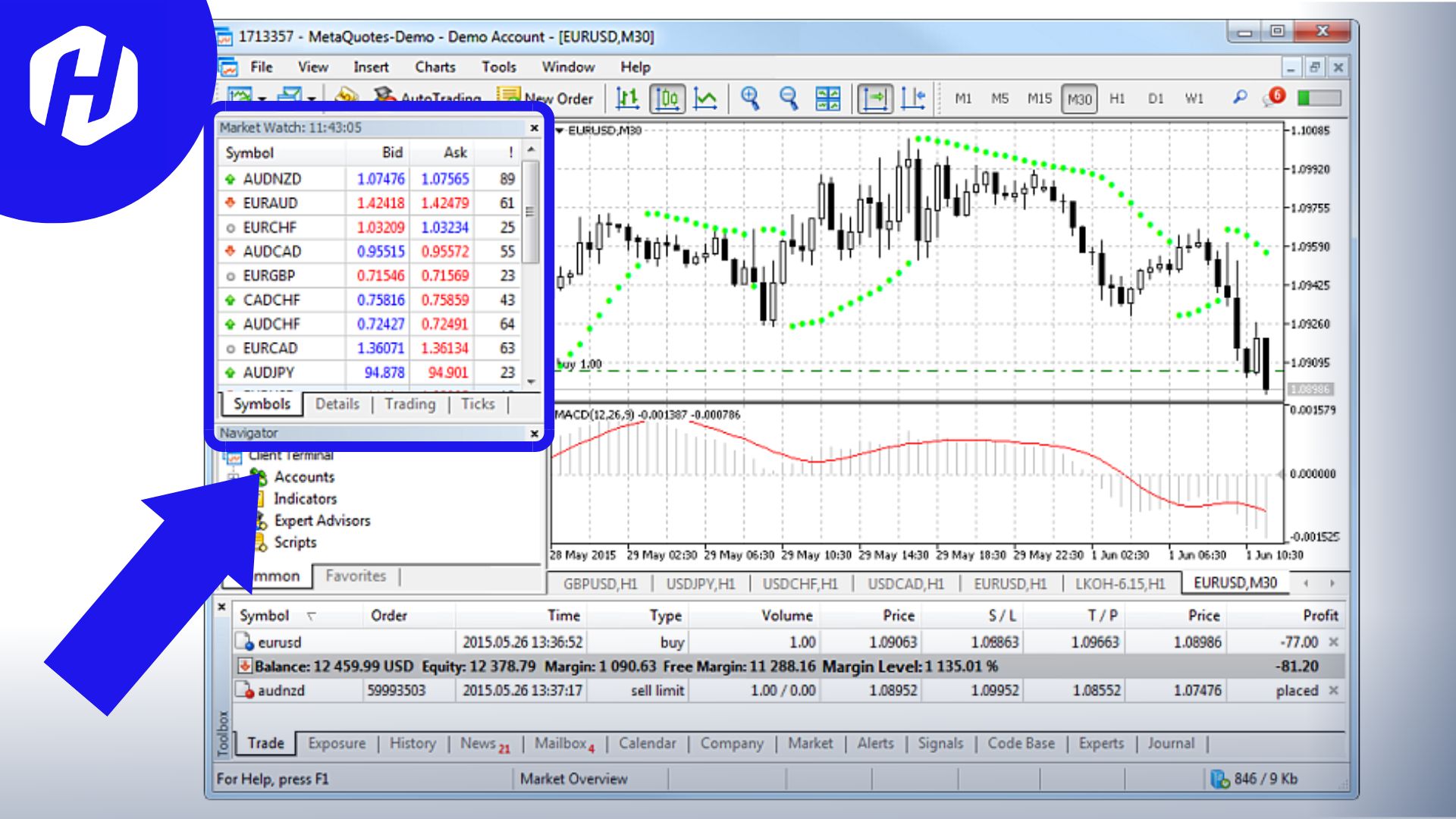
Task: Close the eurusd buy position
Action: click(x=1334, y=642)
